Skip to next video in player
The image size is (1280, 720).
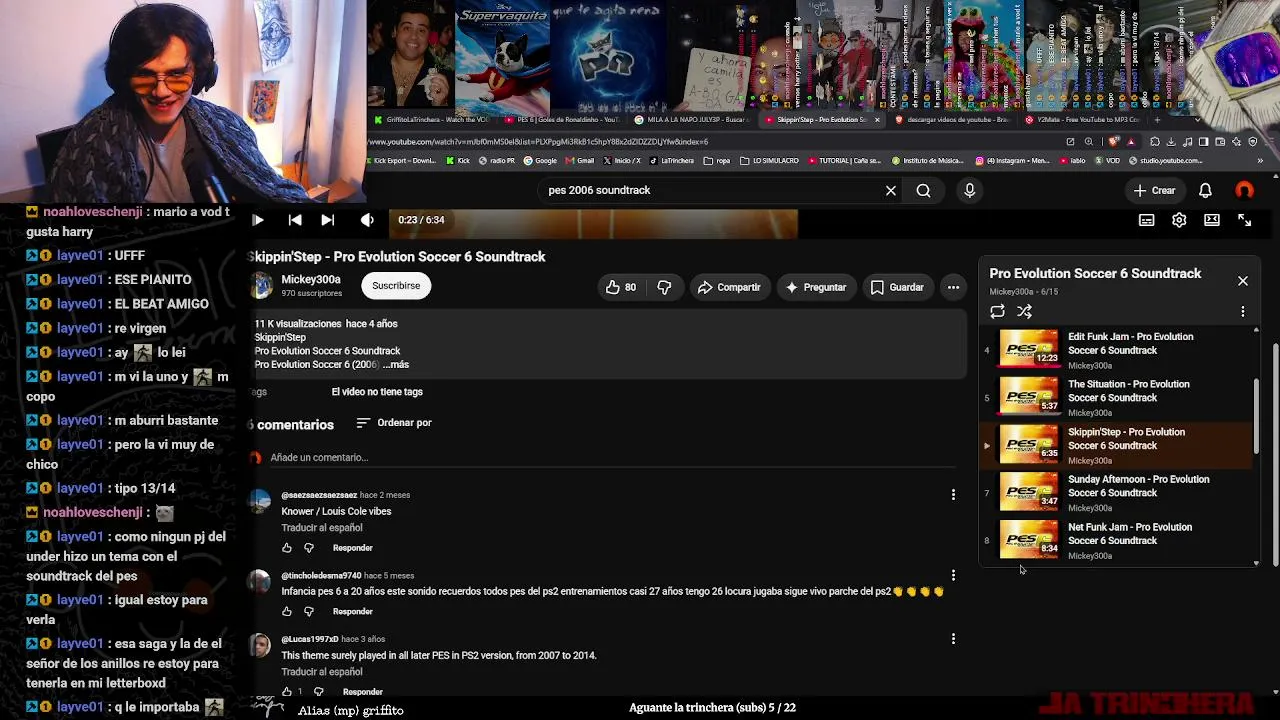click(x=328, y=220)
